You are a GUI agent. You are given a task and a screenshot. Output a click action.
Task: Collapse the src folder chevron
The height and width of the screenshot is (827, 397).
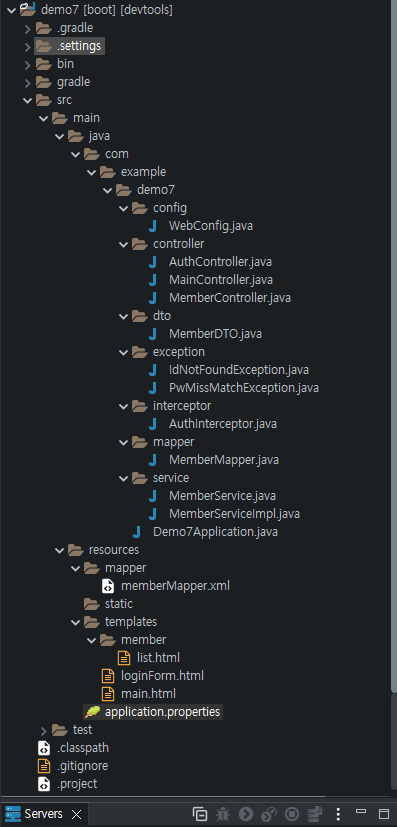tap(27, 100)
